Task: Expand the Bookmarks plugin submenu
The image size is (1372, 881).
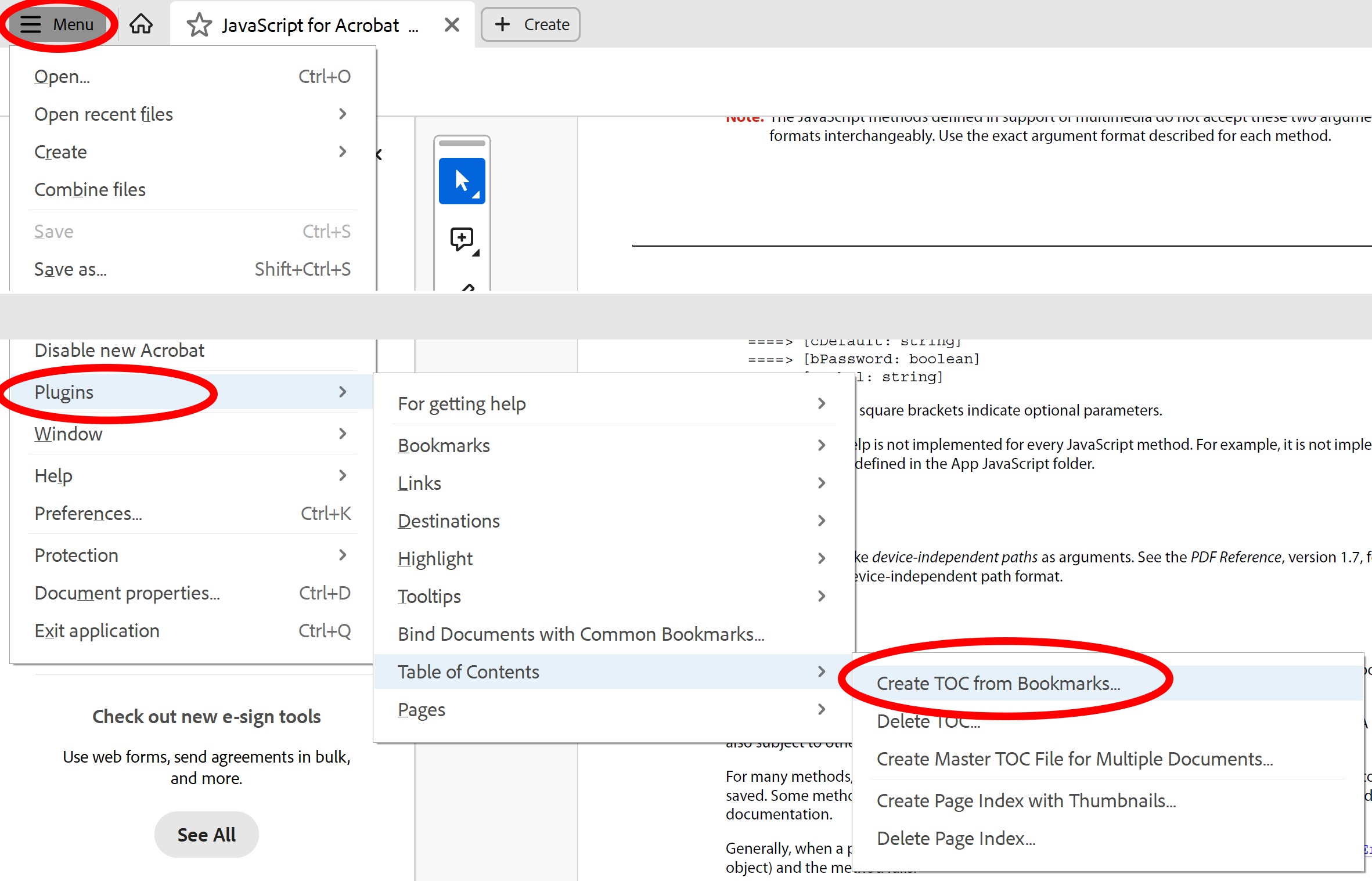Action: tap(614, 445)
